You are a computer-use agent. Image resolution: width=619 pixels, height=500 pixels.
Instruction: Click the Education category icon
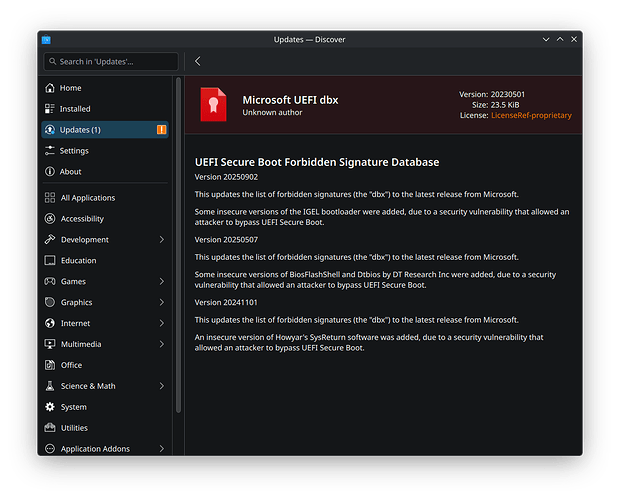(x=50, y=261)
